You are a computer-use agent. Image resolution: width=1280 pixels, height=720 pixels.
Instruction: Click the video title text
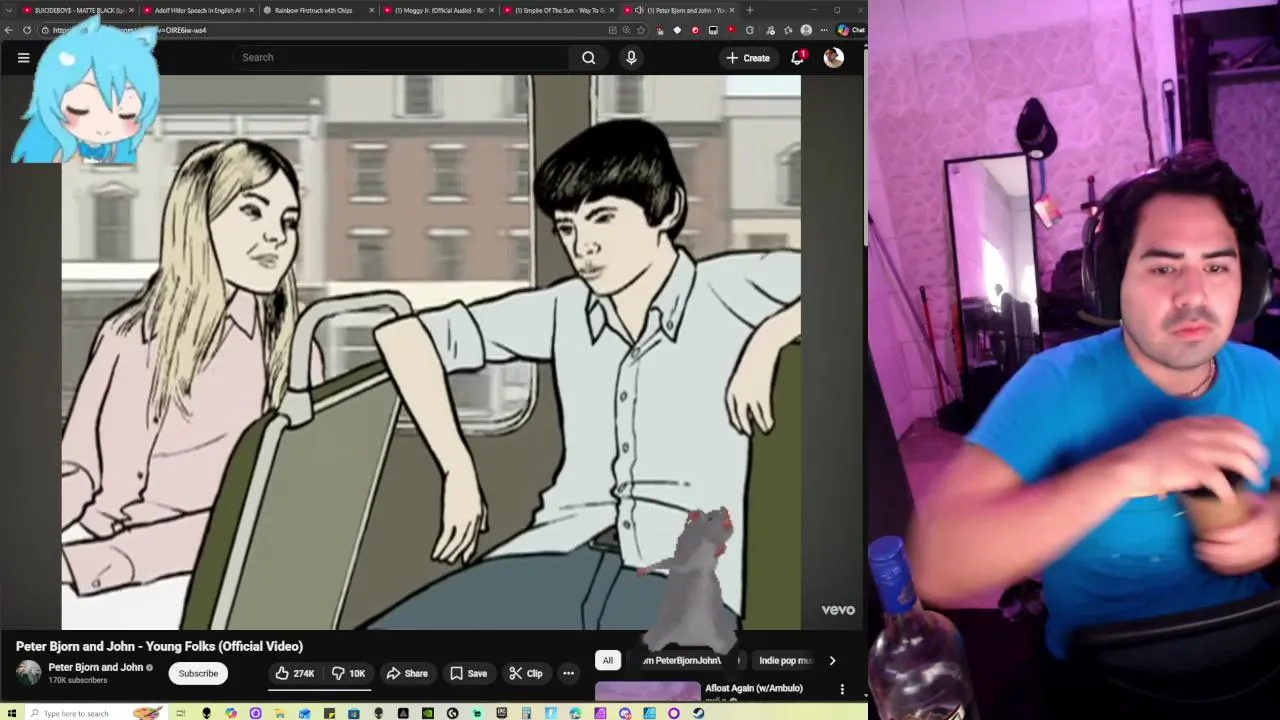pyautogui.click(x=159, y=646)
